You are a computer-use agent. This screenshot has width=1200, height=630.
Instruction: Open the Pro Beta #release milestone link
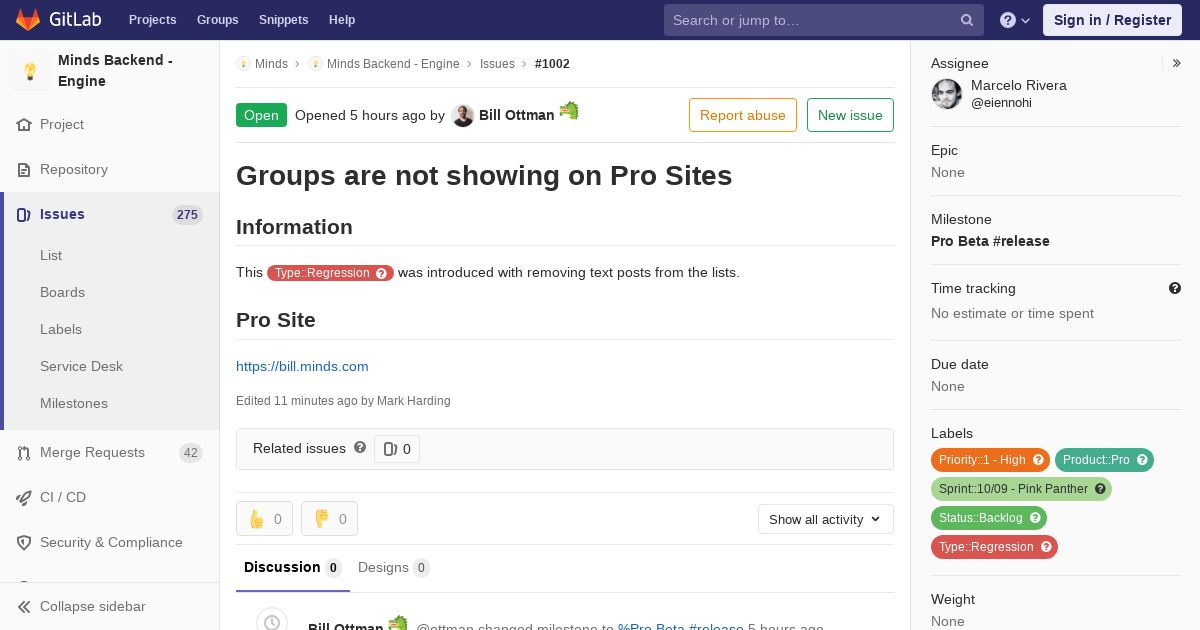pos(990,241)
